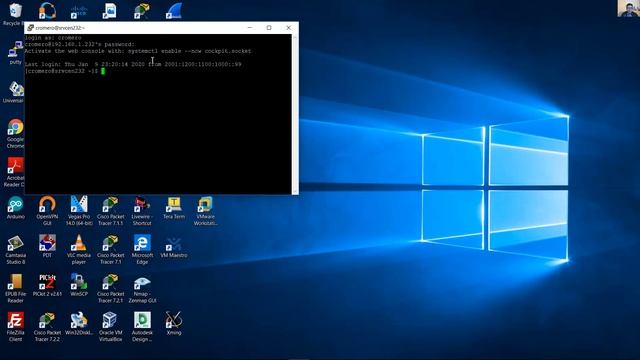Open Microsoft Edge desktop shortcut
The width and height of the screenshot is (640, 360).
[142, 249]
